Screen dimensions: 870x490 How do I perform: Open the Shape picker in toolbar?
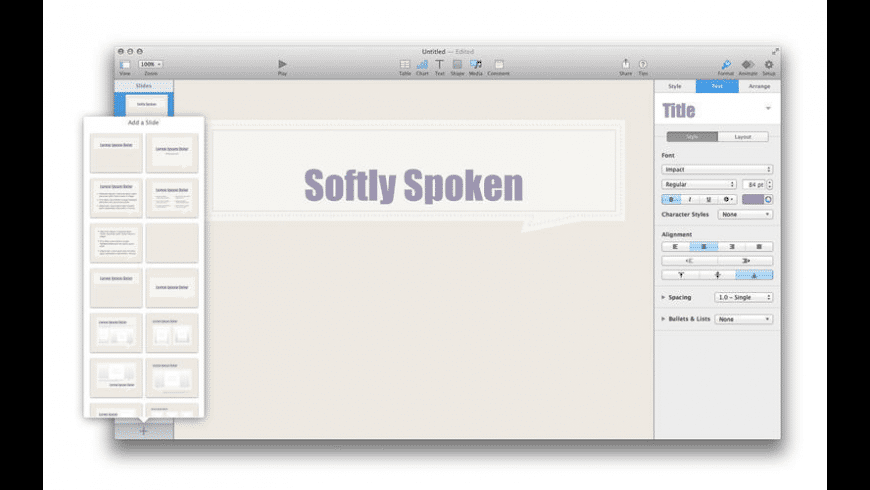457,64
